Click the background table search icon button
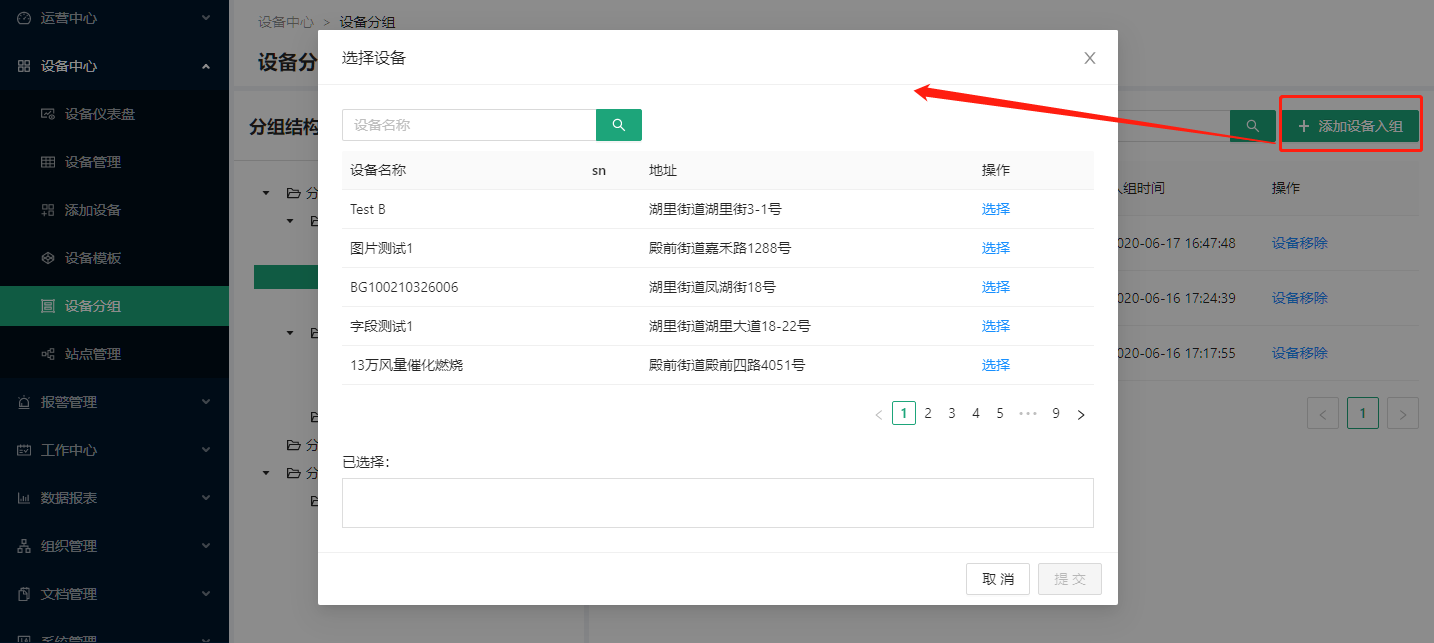The image size is (1434, 643). tap(1252, 126)
